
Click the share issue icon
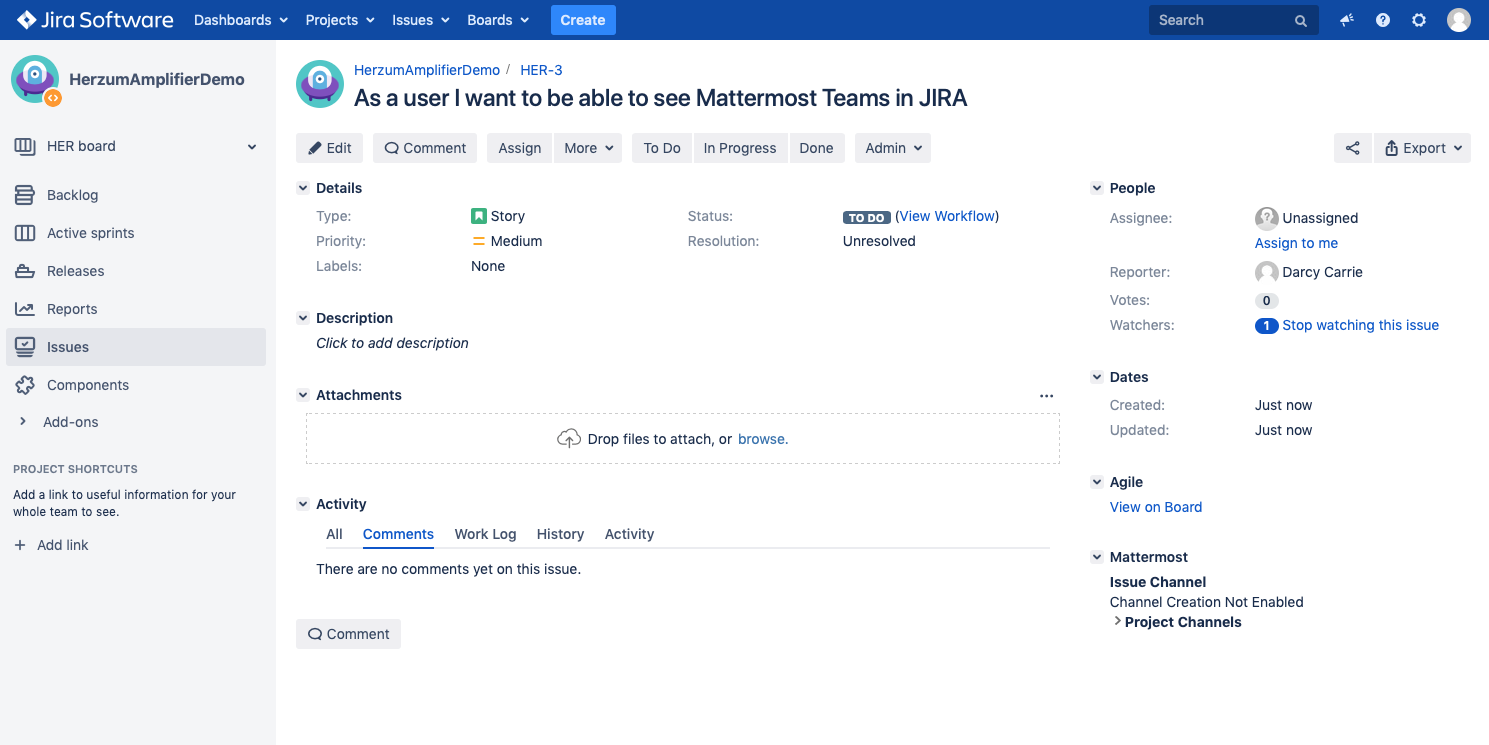pyautogui.click(x=1352, y=148)
